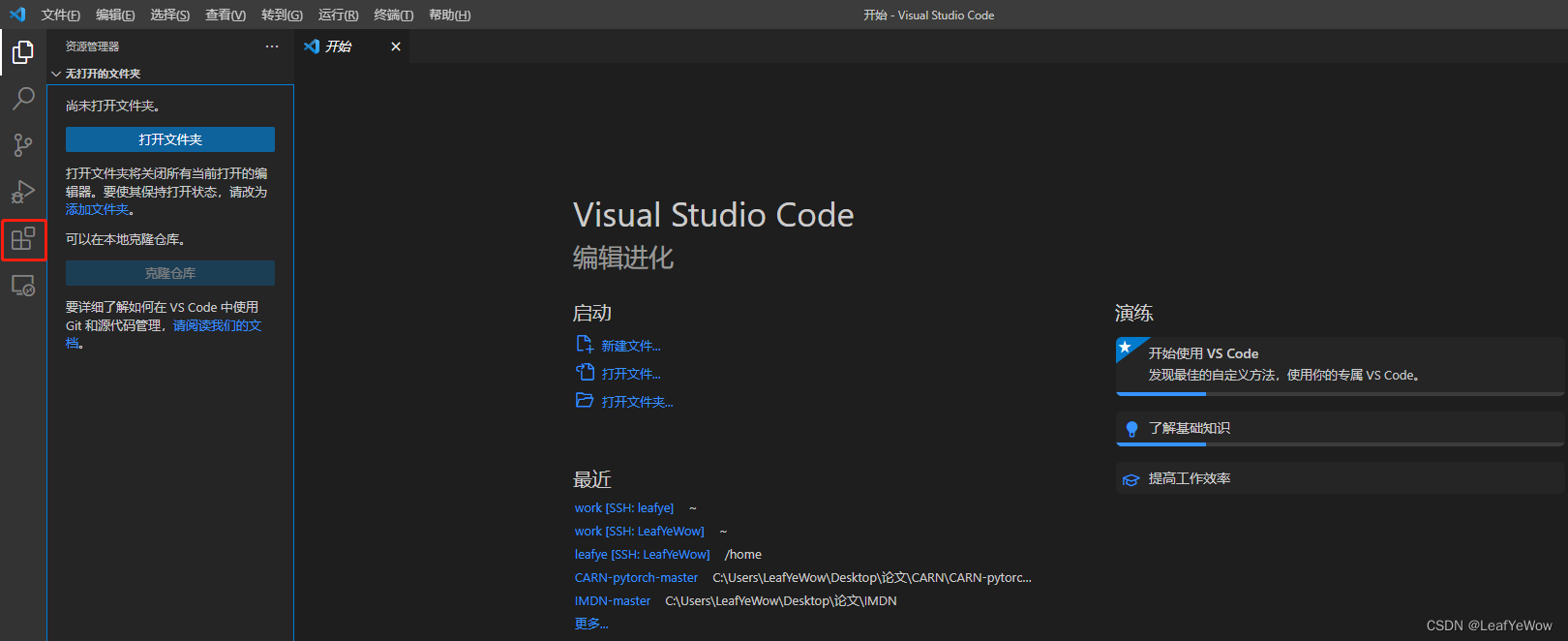This screenshot has width=1568, height=641.
Task: Click the VS Code logo in title bar
Action: [x=17, y=15]
